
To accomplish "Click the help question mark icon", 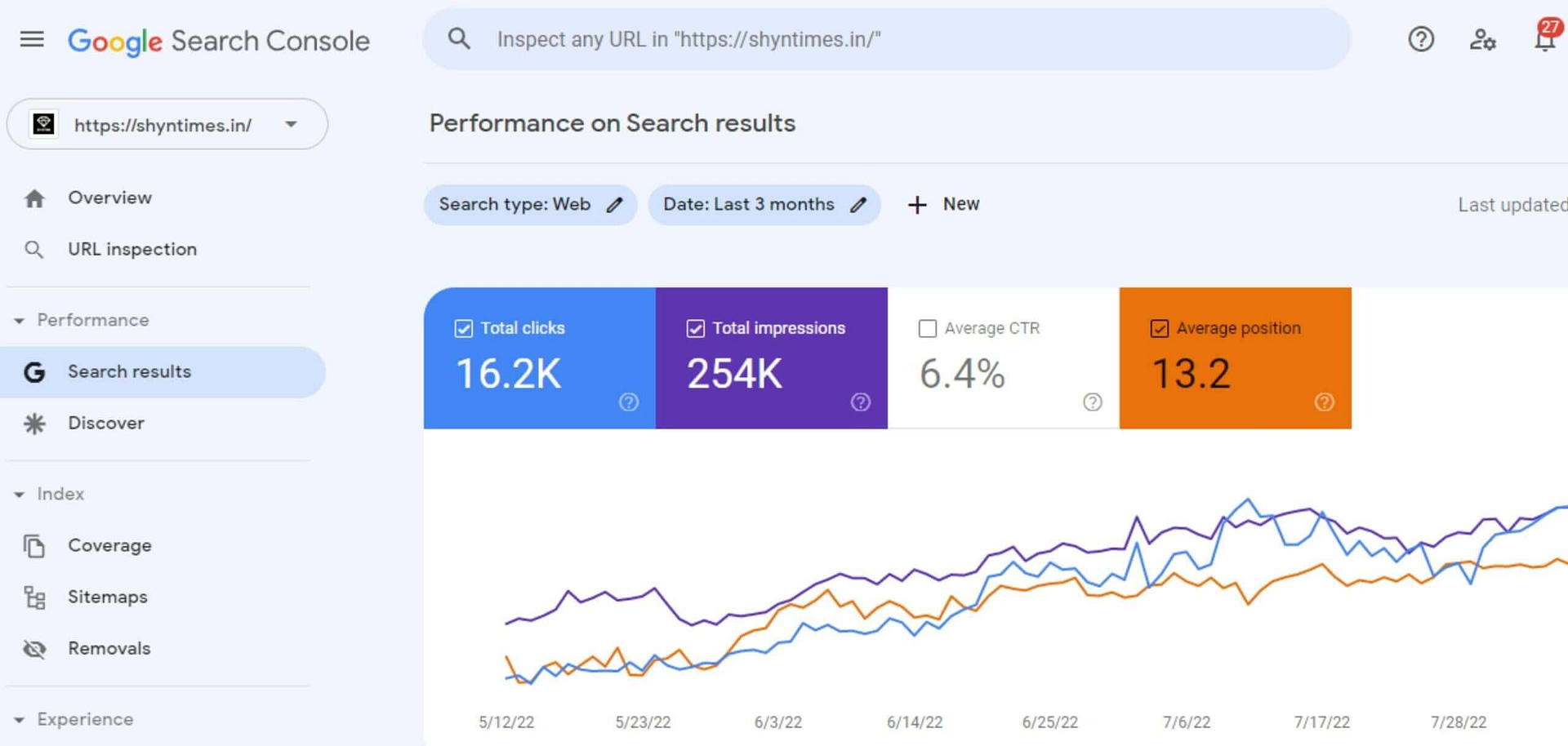I will [1420, 39].
